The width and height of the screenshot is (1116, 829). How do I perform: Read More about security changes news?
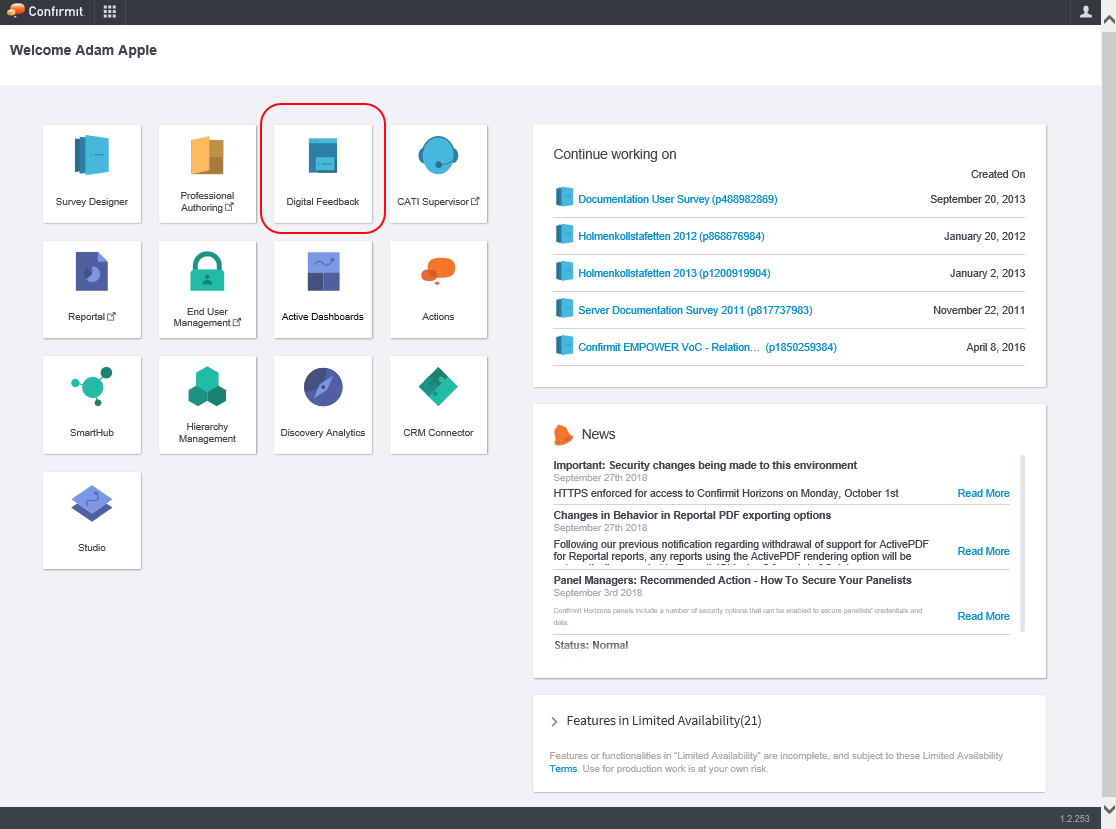click(x=983, y=493)
